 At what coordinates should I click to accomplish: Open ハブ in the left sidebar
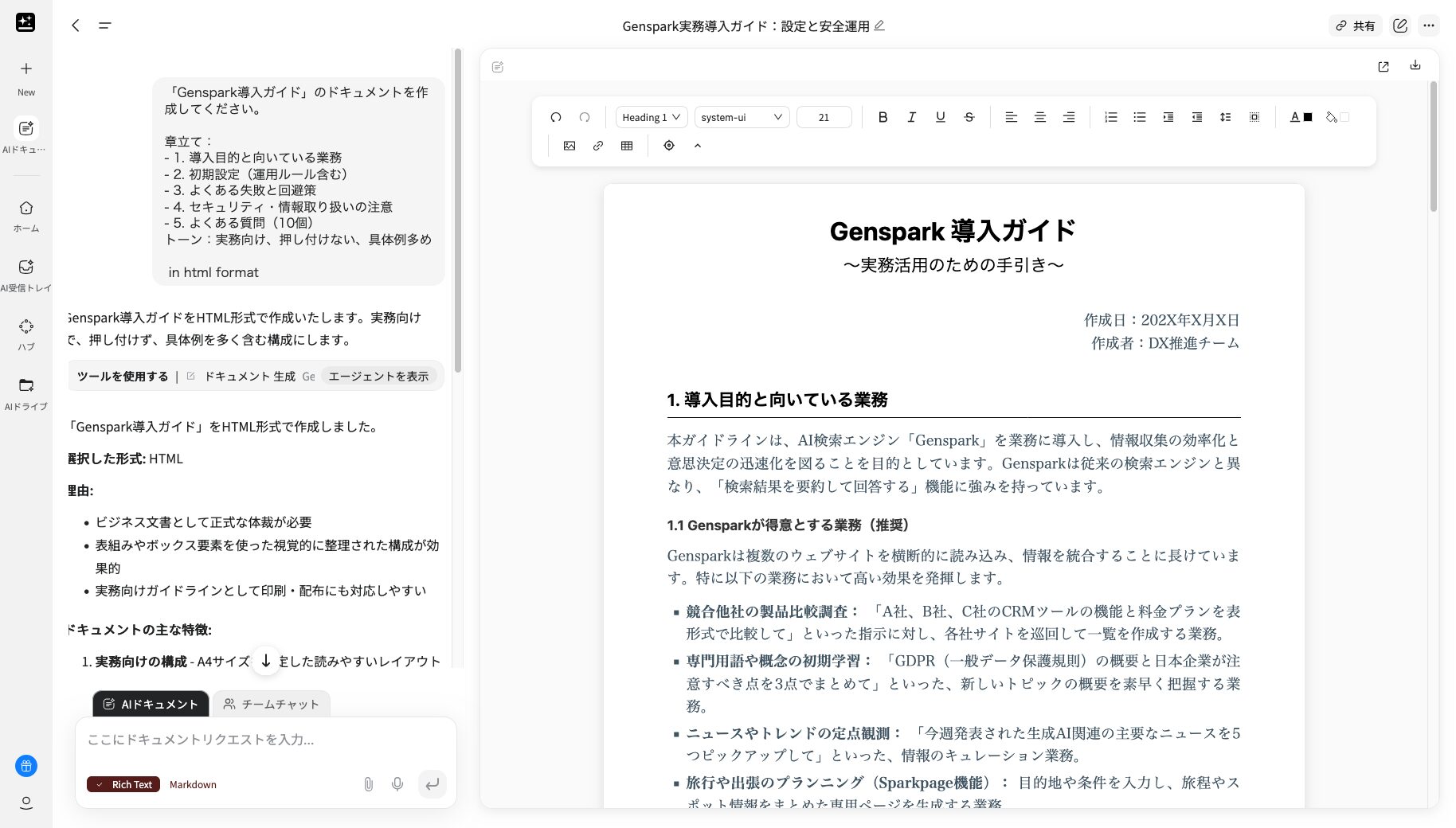click(26, 334)
